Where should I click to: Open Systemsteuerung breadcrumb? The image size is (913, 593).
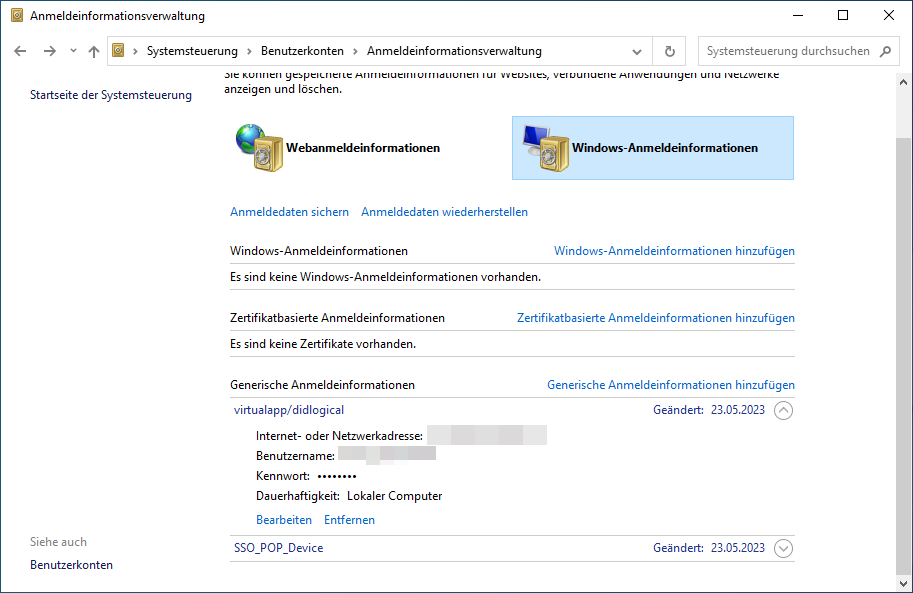tap(192, 51)
